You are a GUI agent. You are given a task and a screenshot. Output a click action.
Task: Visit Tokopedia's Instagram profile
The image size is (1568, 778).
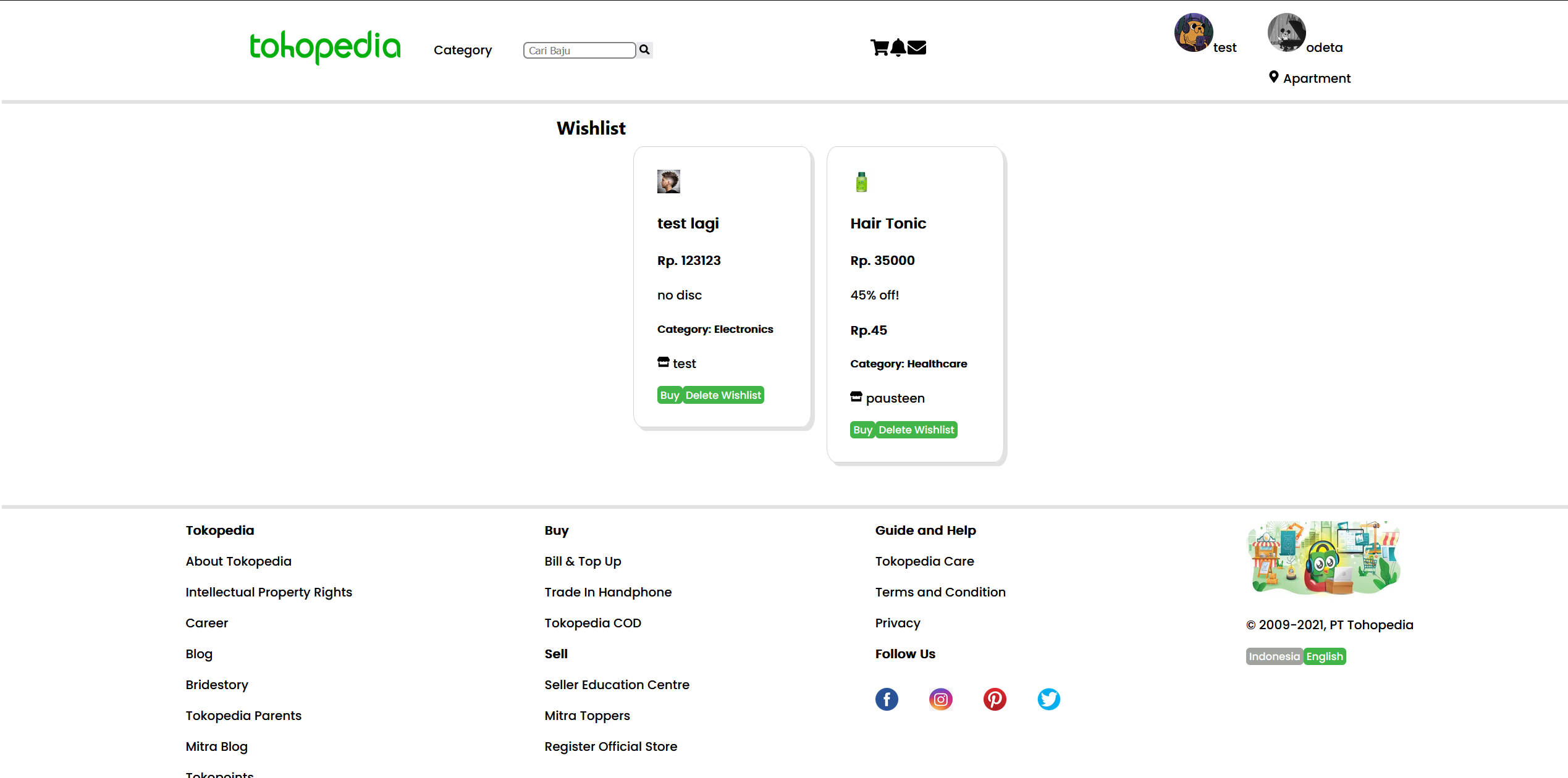tap(940, 699)
